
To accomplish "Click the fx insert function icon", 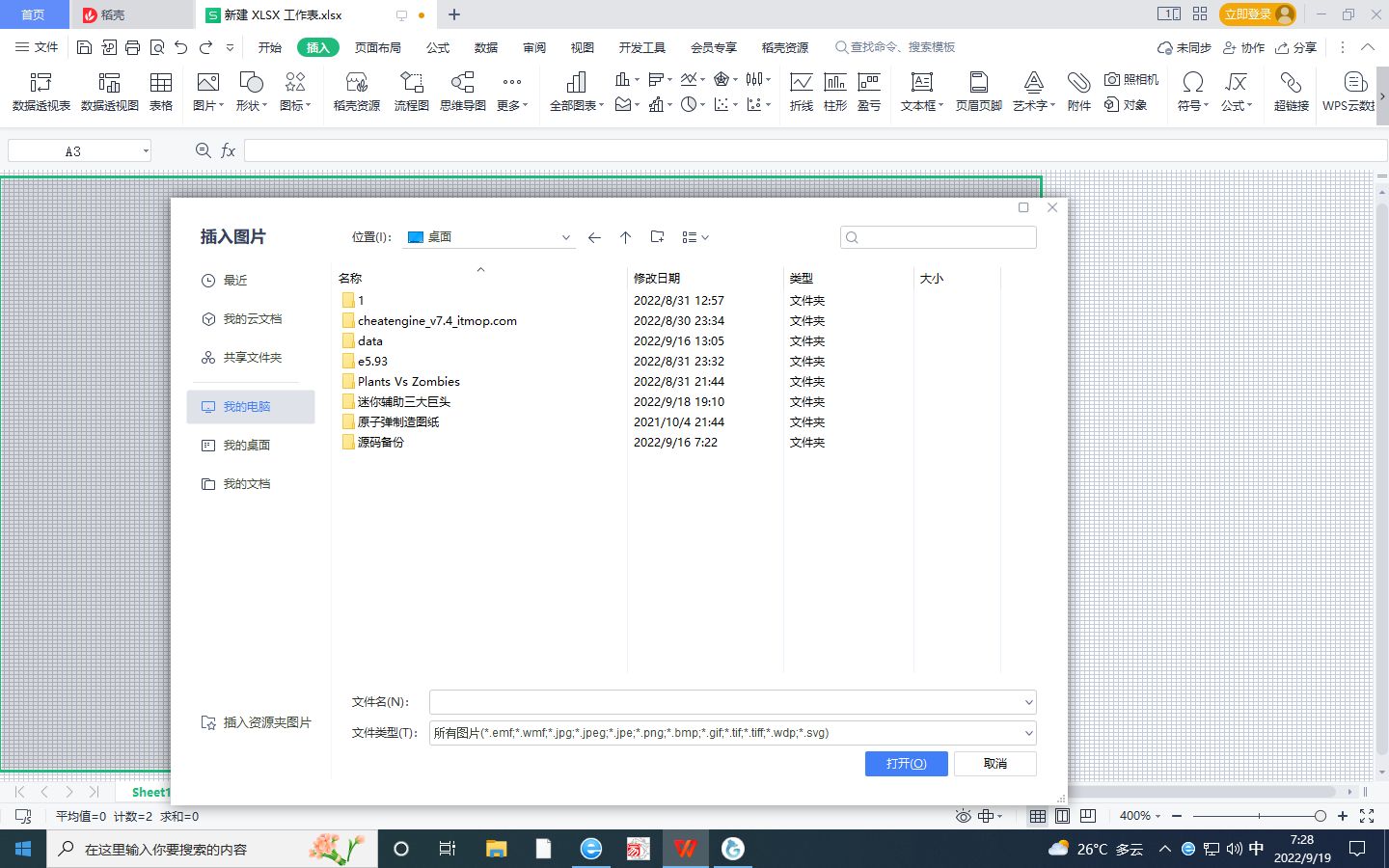I will point(228,150).
